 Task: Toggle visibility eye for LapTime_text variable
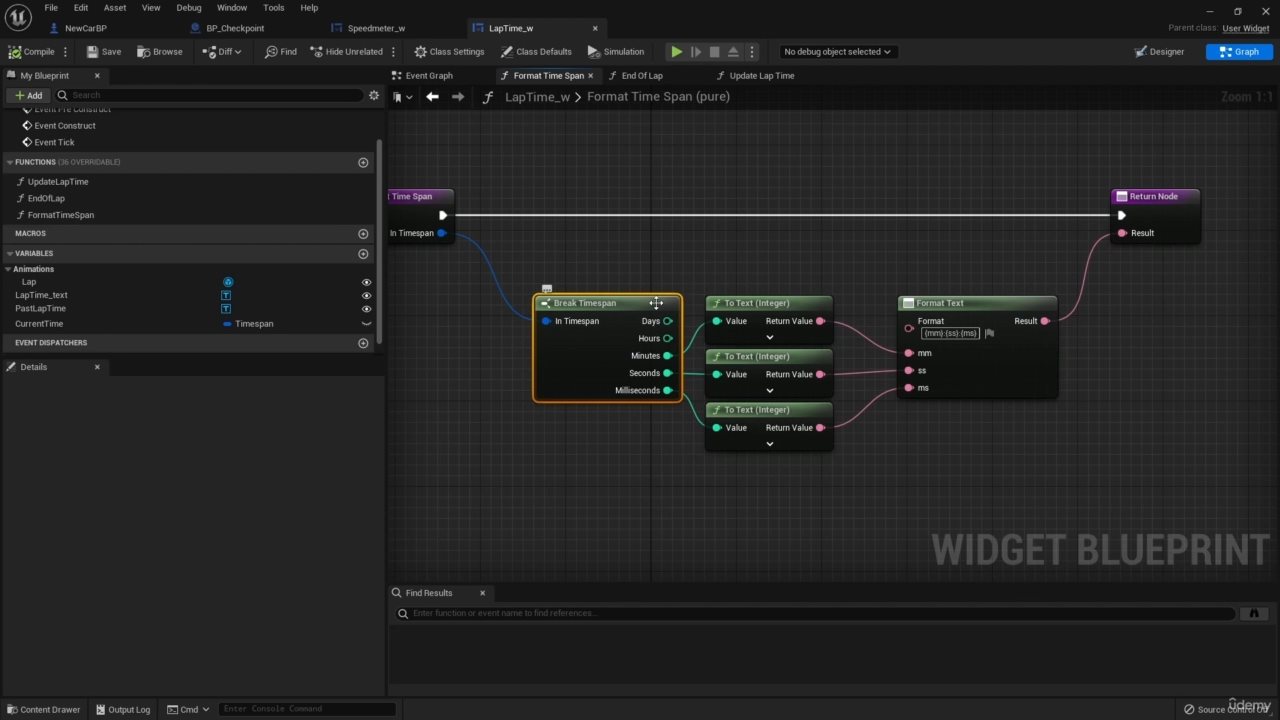tap(366, 296)
